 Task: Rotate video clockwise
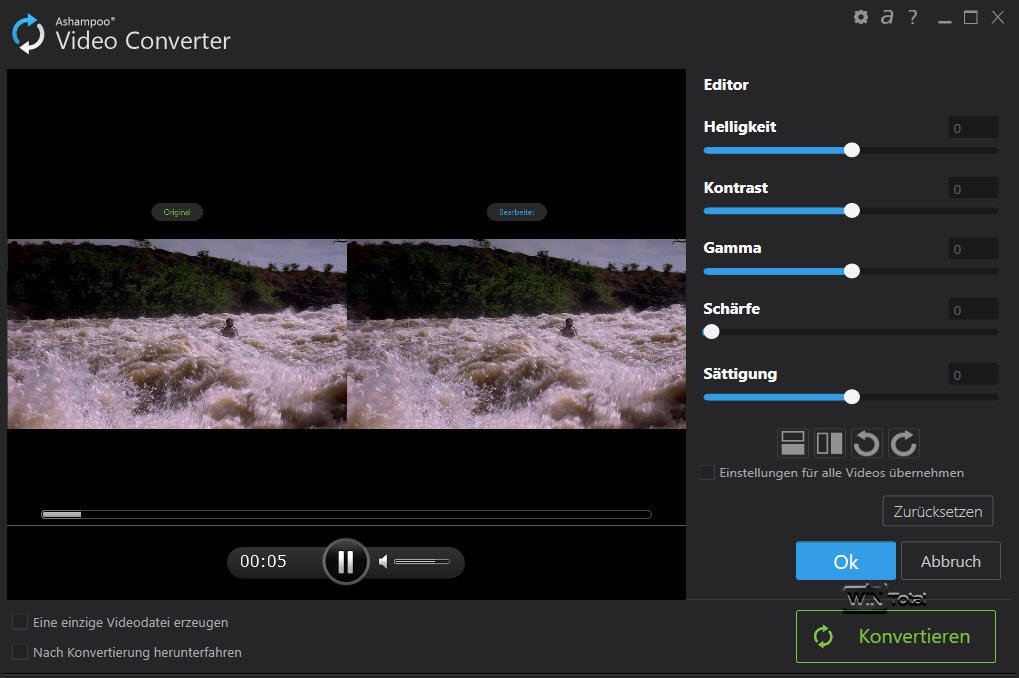tap(903, 443)
